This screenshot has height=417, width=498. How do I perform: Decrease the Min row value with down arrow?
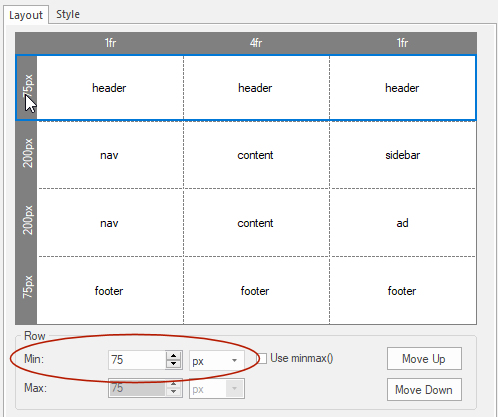click(x=173, y=364)
